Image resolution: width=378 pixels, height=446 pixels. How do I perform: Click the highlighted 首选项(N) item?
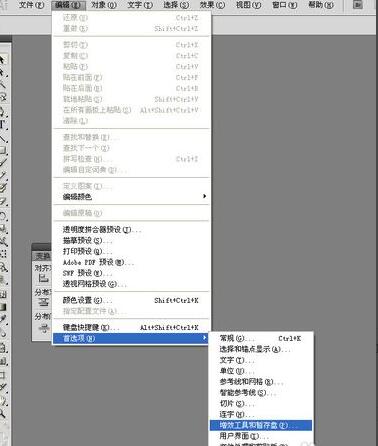tap(131, 338)
